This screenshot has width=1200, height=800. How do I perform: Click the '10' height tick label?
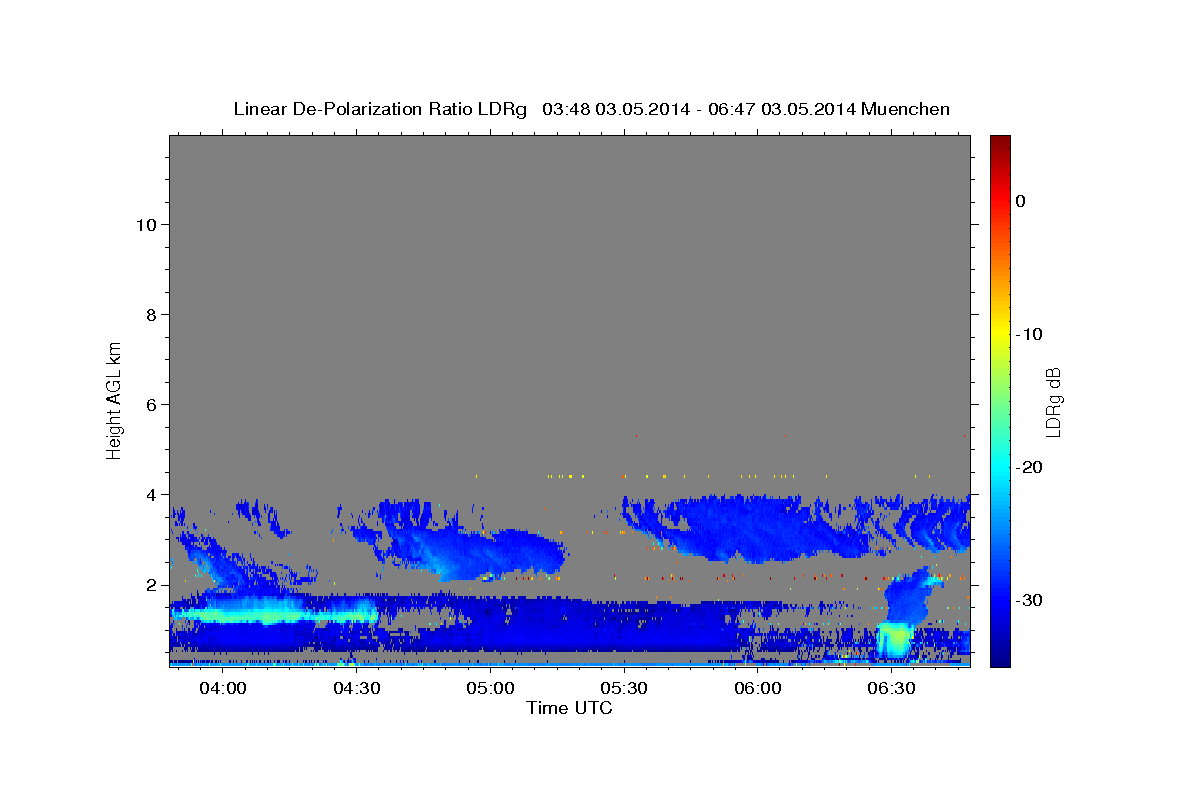click(x=145, y=224)
